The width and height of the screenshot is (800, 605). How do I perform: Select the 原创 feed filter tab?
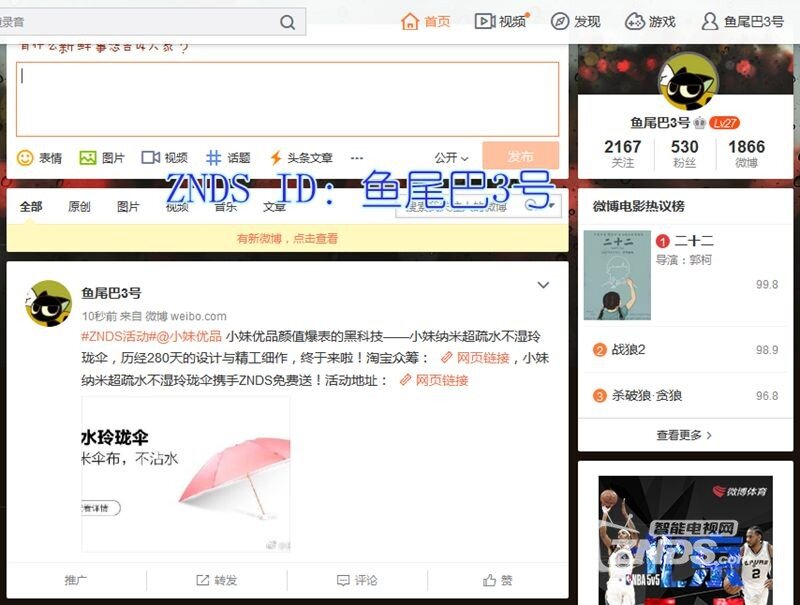click(80, 206)
